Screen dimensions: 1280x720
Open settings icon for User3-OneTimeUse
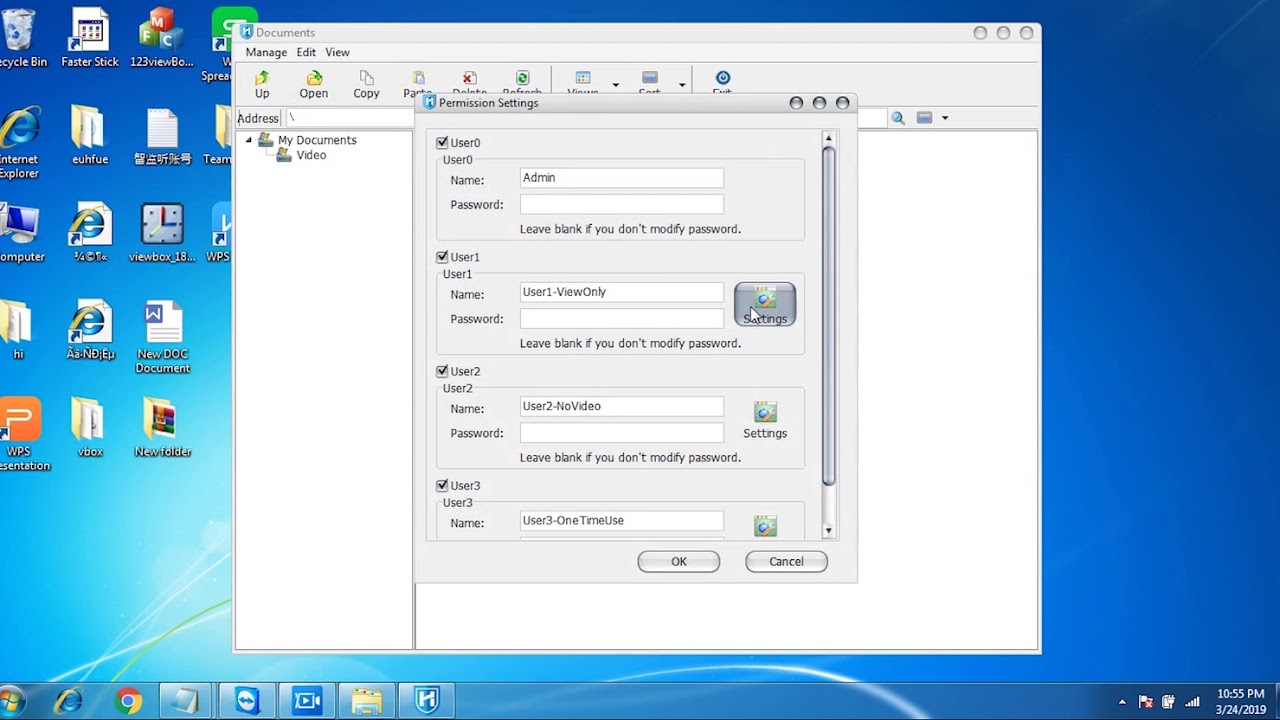tap(765, 526)
